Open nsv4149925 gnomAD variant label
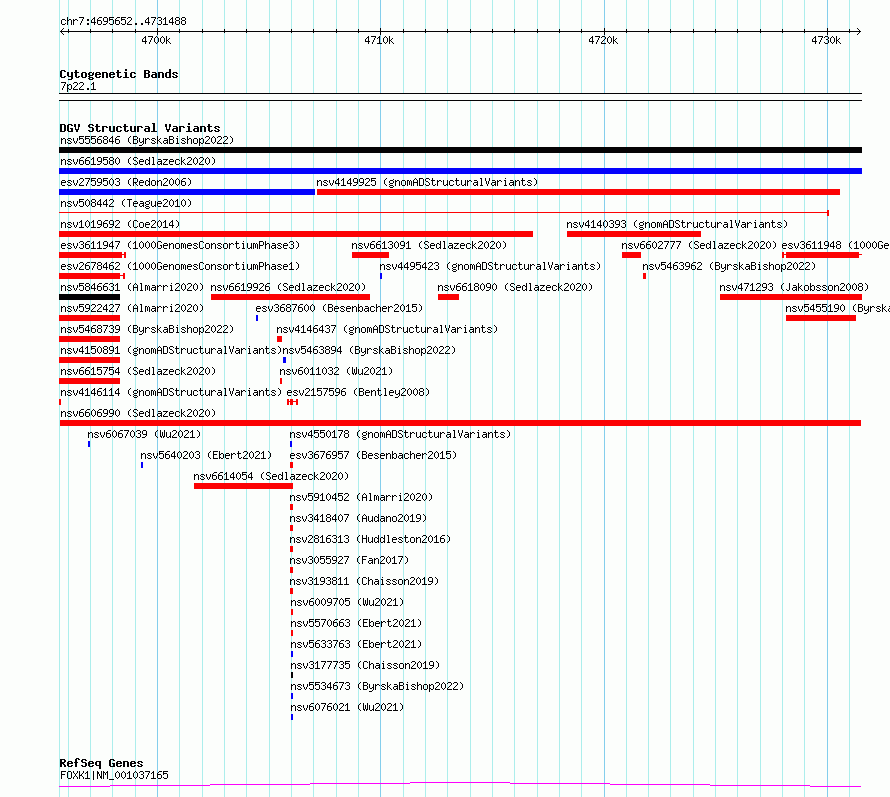 click(427, 182)
